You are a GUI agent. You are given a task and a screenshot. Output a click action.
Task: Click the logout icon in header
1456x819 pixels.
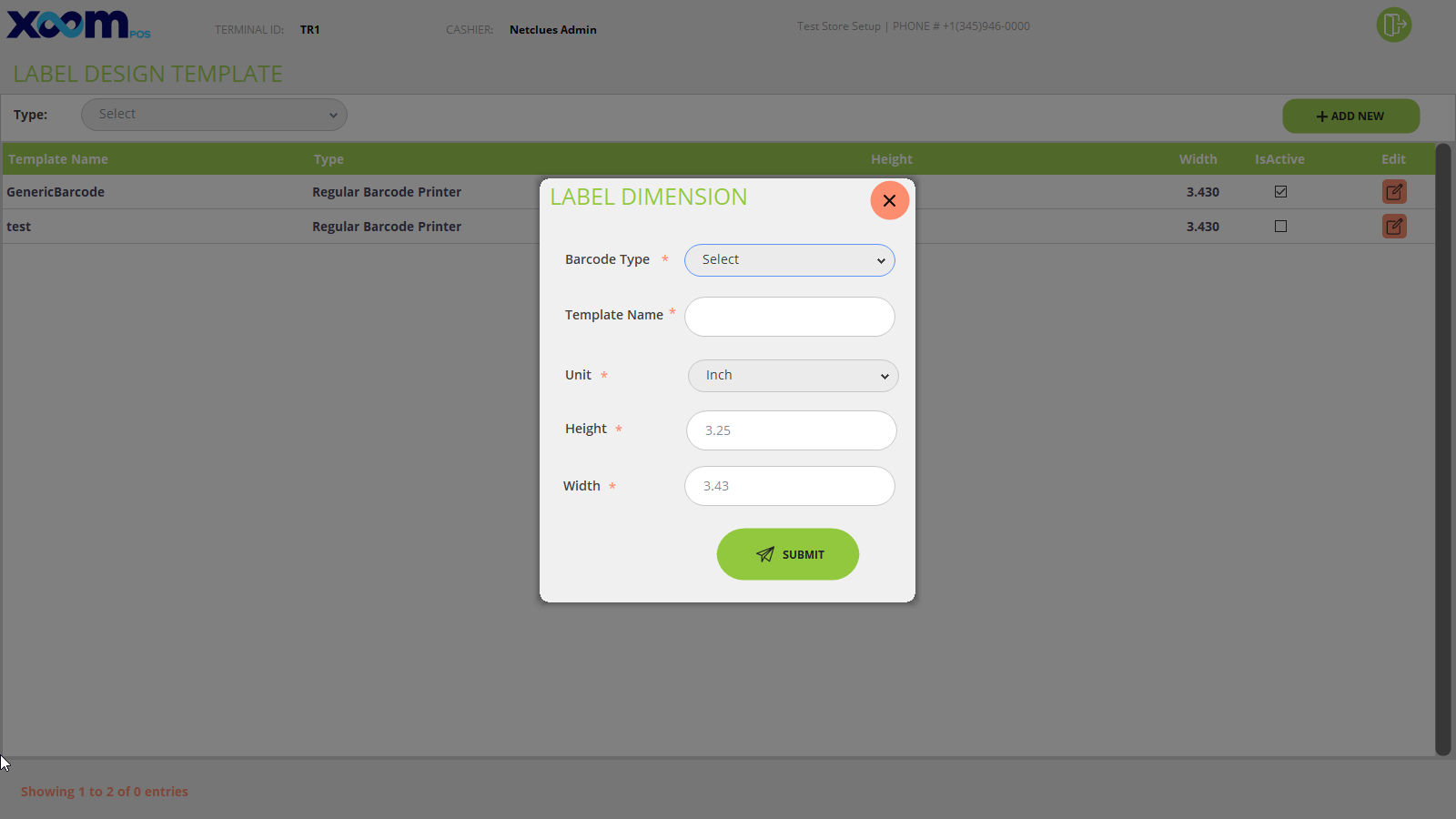(x=1393, y=25)
